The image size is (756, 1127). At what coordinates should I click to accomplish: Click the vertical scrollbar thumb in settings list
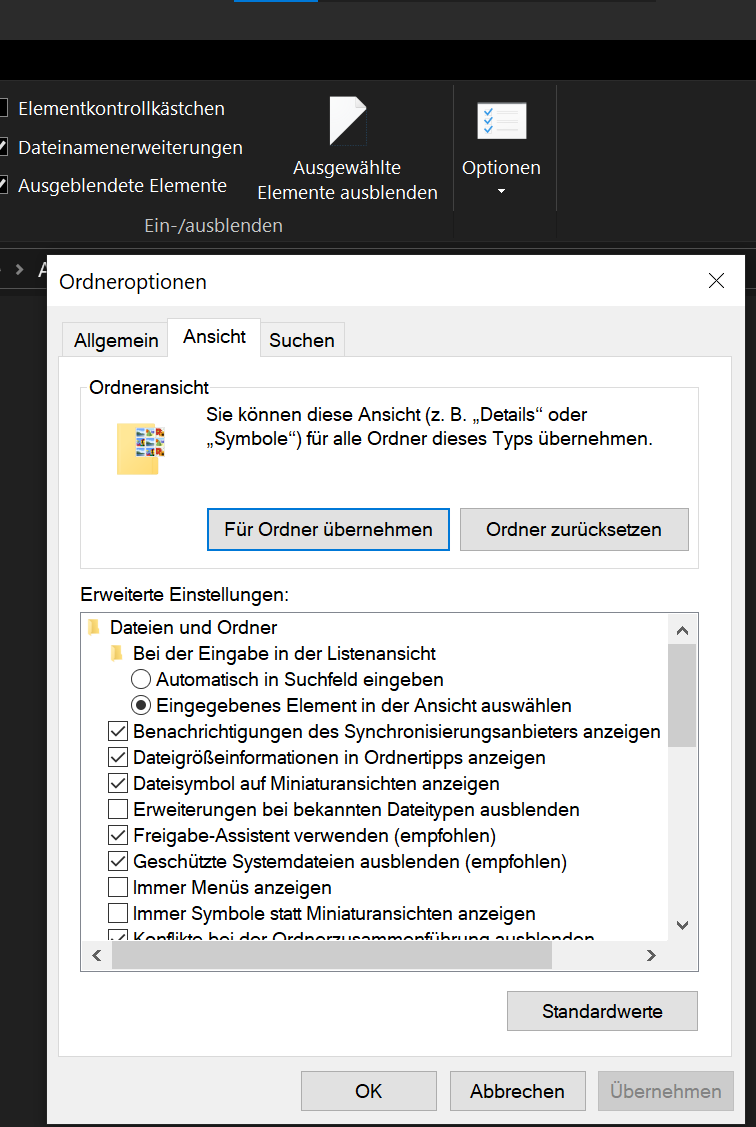coord(682,695)
